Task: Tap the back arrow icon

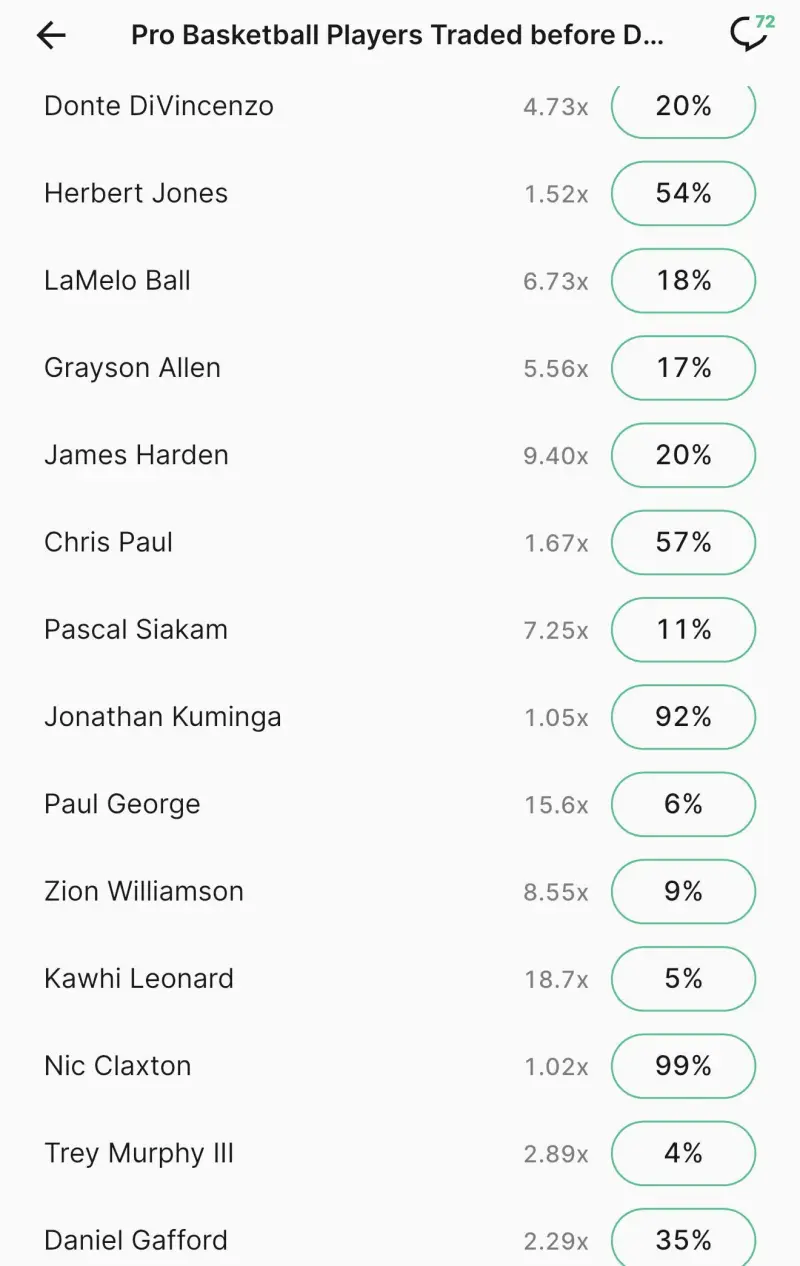Action: coord(51,36)
